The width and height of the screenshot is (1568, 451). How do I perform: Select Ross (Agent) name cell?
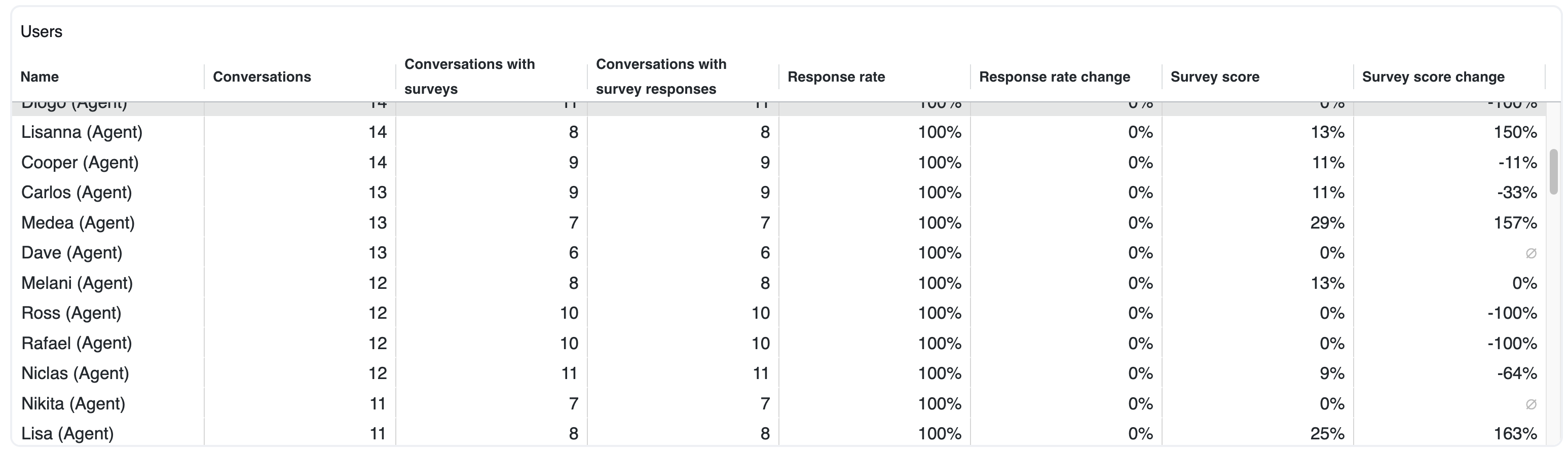71,313
